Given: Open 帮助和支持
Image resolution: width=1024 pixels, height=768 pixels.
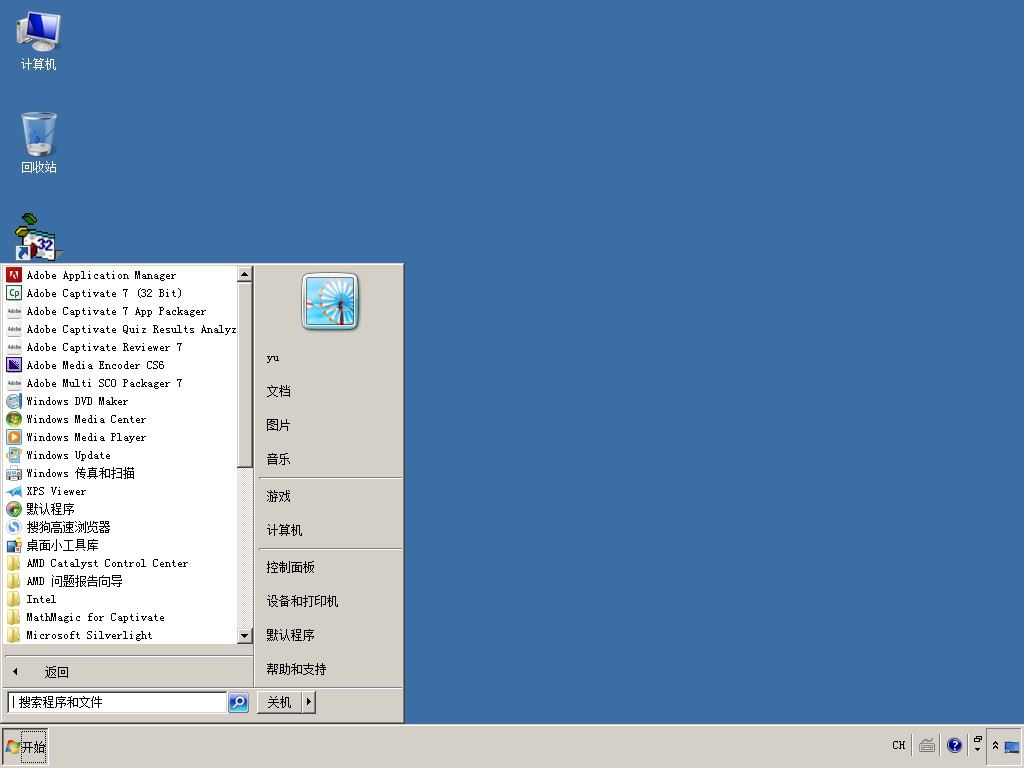Looking at the screenshot, I should (x=296, y=669).
